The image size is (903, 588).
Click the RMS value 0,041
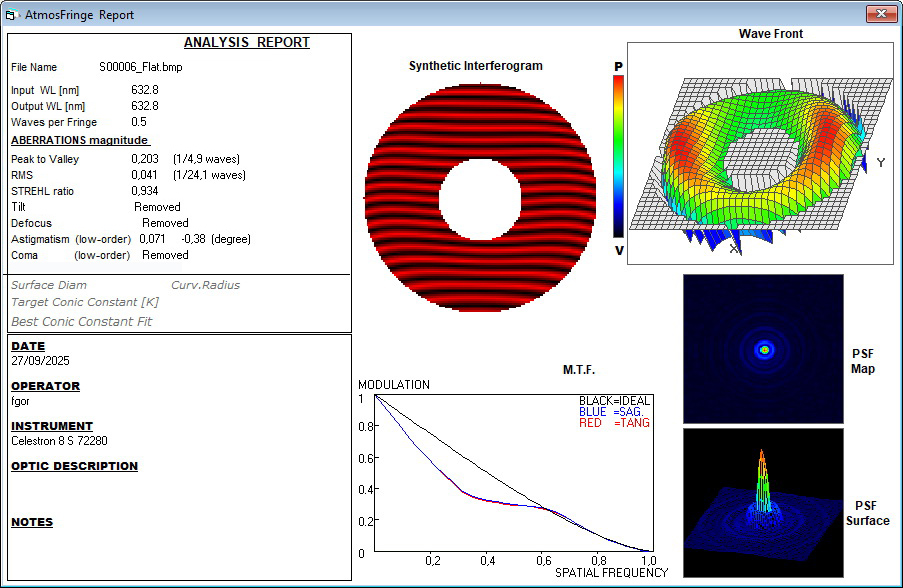pyautogui.click(x=145, y=175)
